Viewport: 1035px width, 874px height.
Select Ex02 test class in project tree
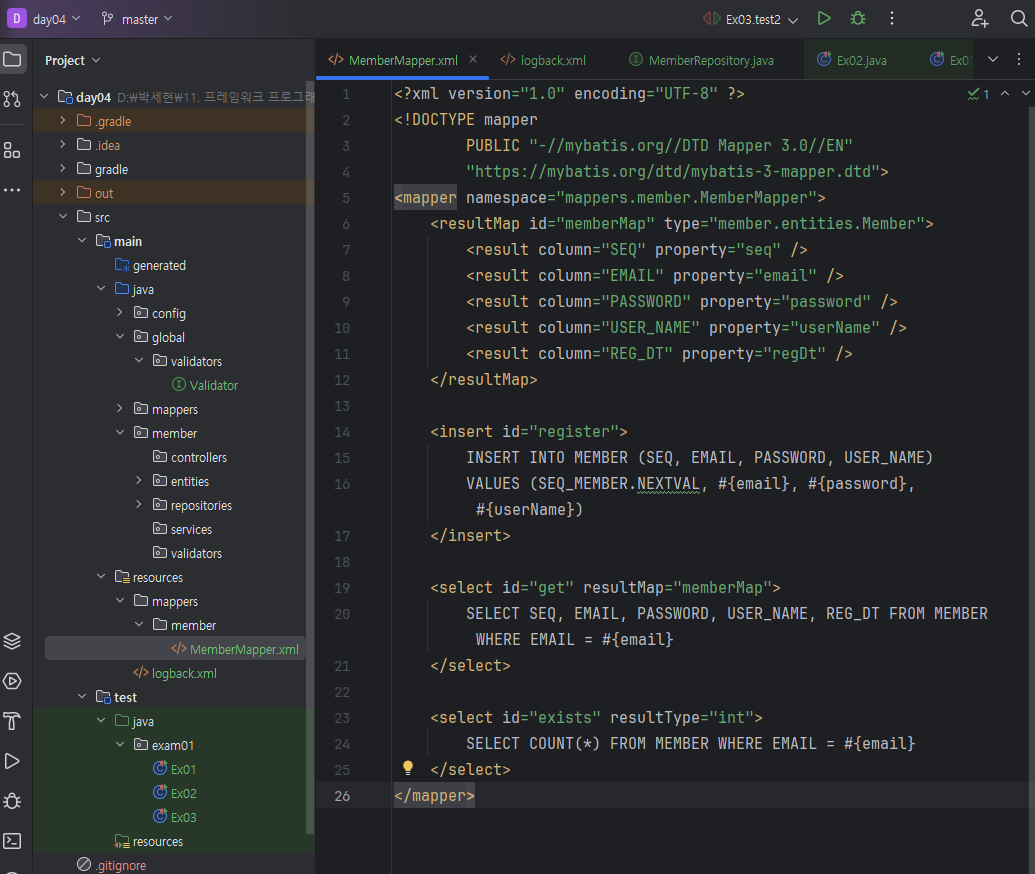[x=183, y=793]
